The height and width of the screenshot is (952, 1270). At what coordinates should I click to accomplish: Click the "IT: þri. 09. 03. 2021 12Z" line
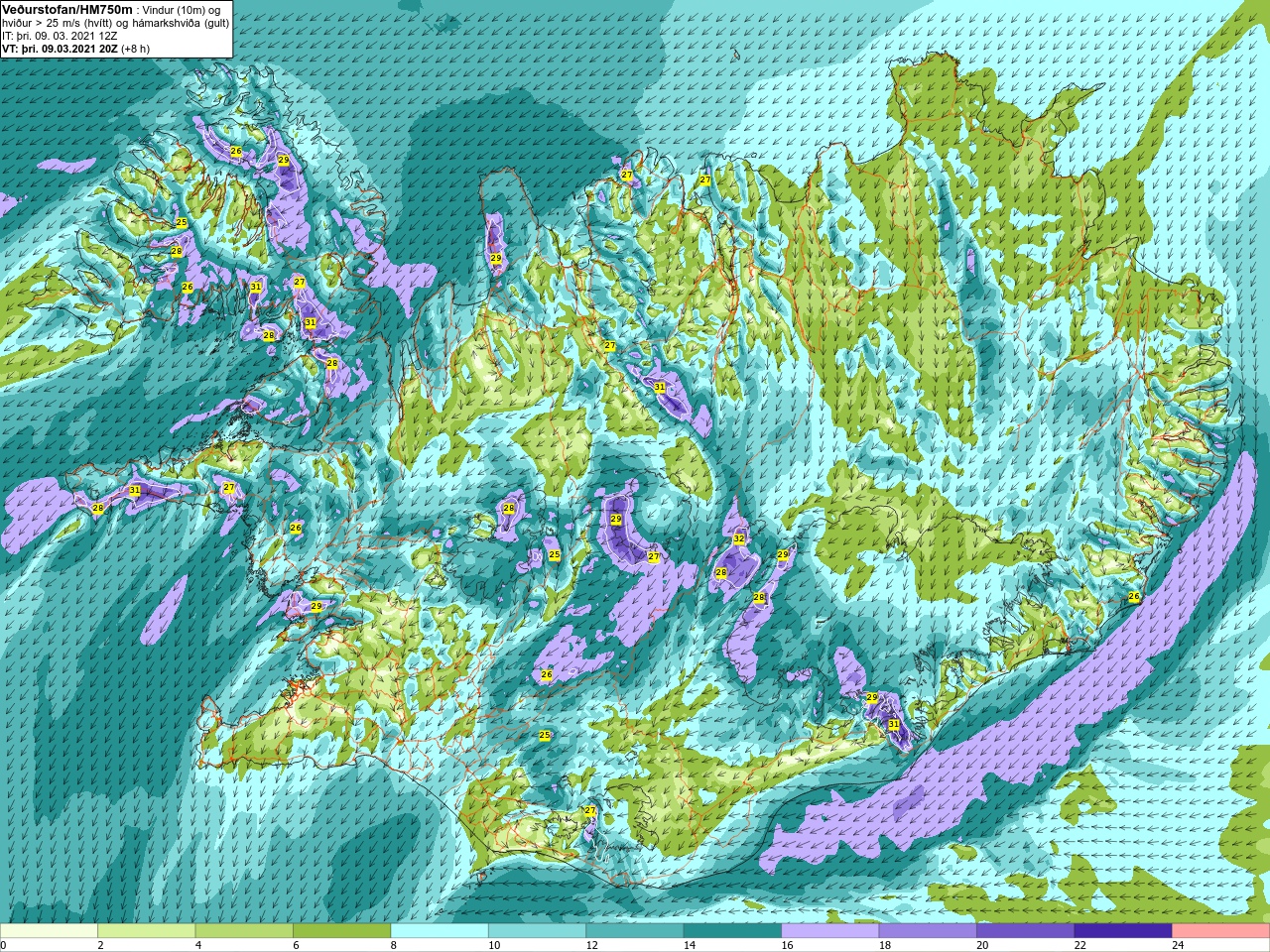click(62, 36)
